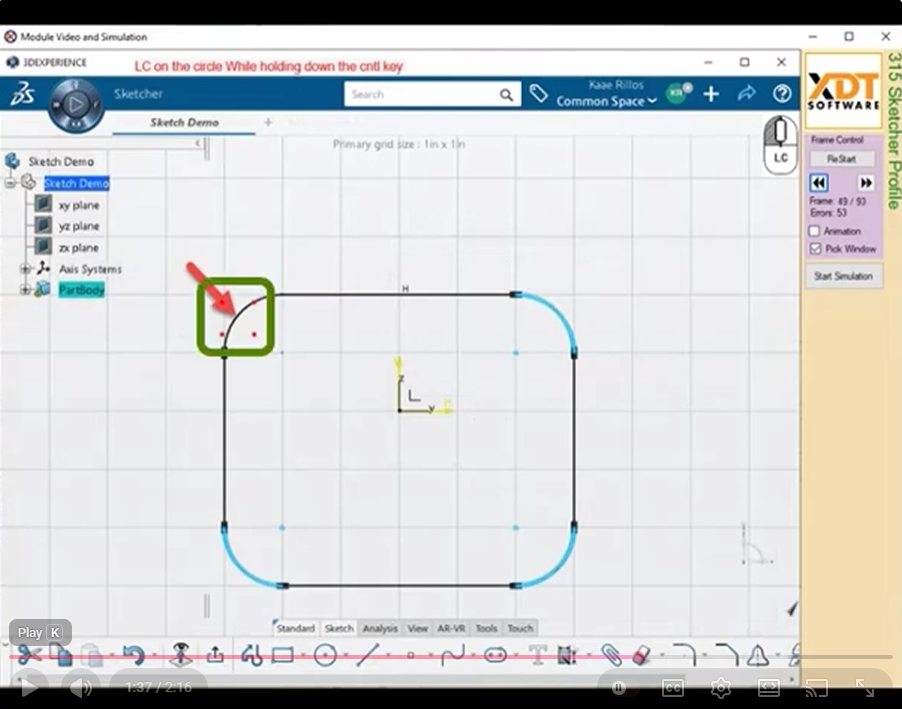
Task: Click the Paste clipboard icon
Action: coord(91,655)
